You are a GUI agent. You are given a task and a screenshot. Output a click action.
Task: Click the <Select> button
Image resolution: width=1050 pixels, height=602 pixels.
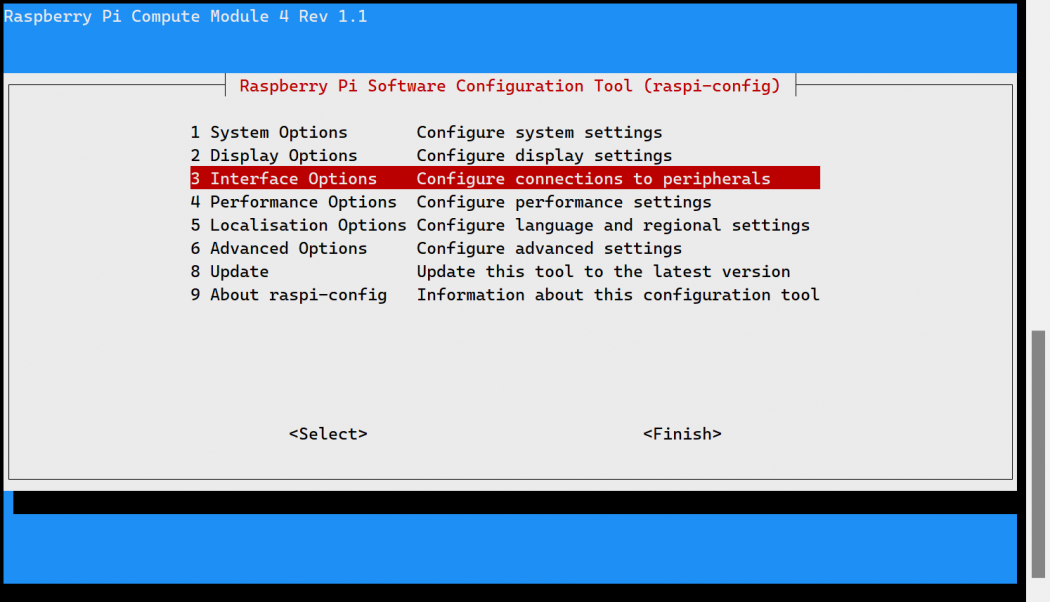(327, 433)
